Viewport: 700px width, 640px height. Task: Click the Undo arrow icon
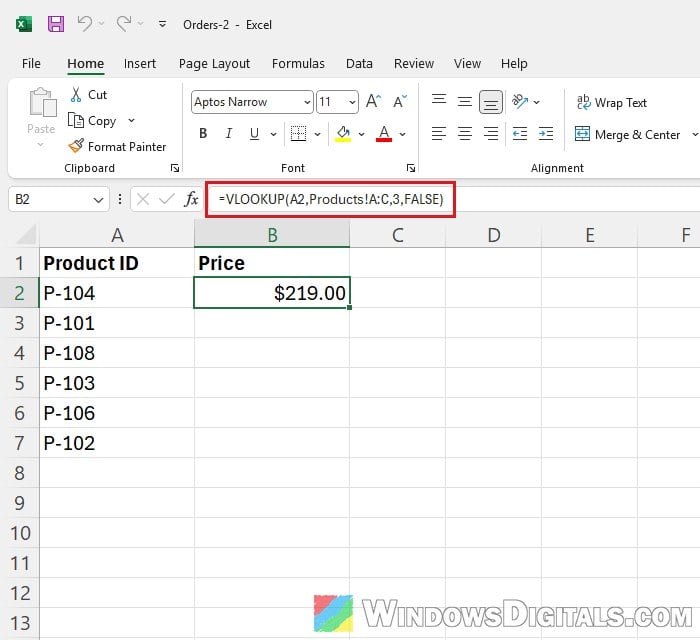click(x=84, y=24)
